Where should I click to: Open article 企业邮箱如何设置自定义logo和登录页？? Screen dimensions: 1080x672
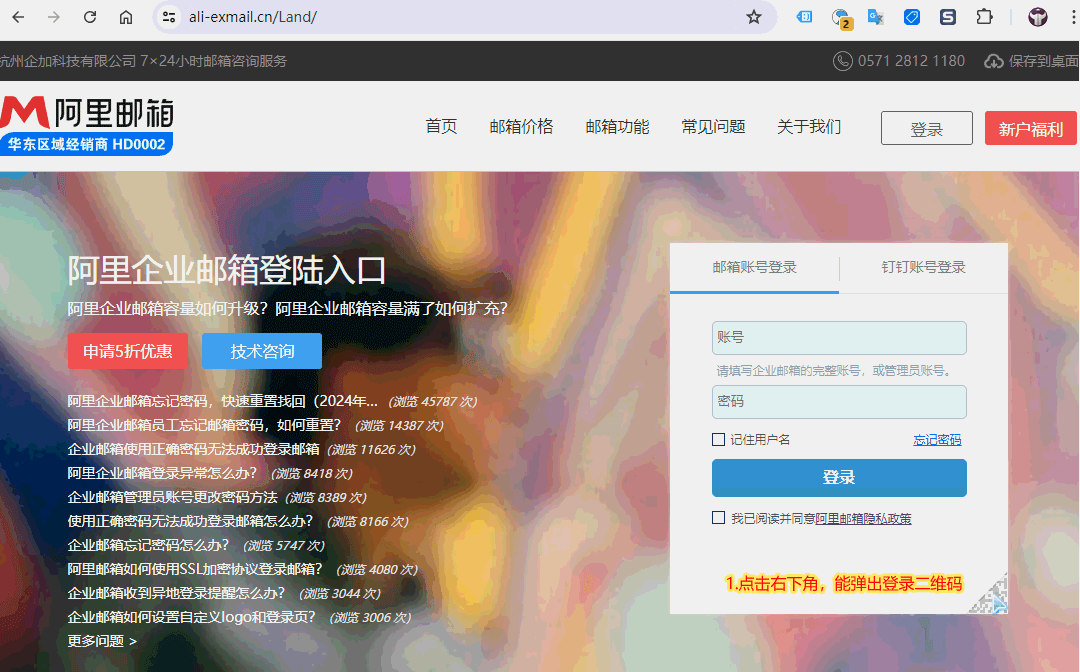(x=191, y=618)
